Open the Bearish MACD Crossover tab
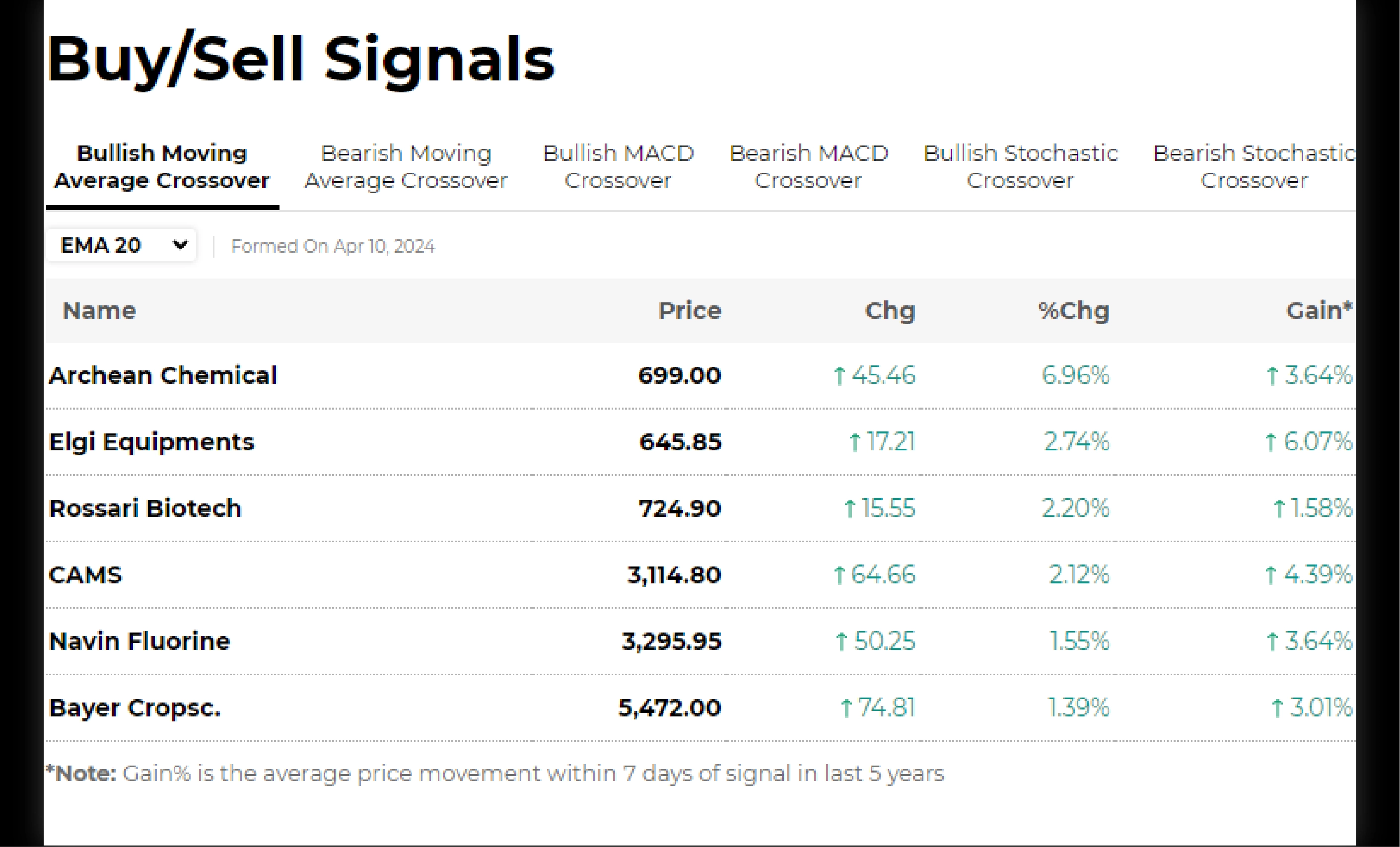This screenshot has height=847, width=1400. coord(809,167)
